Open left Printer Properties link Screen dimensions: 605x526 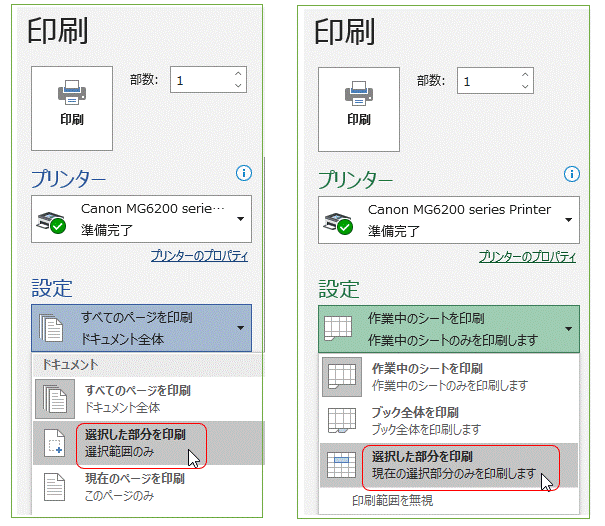coord(199,256)
